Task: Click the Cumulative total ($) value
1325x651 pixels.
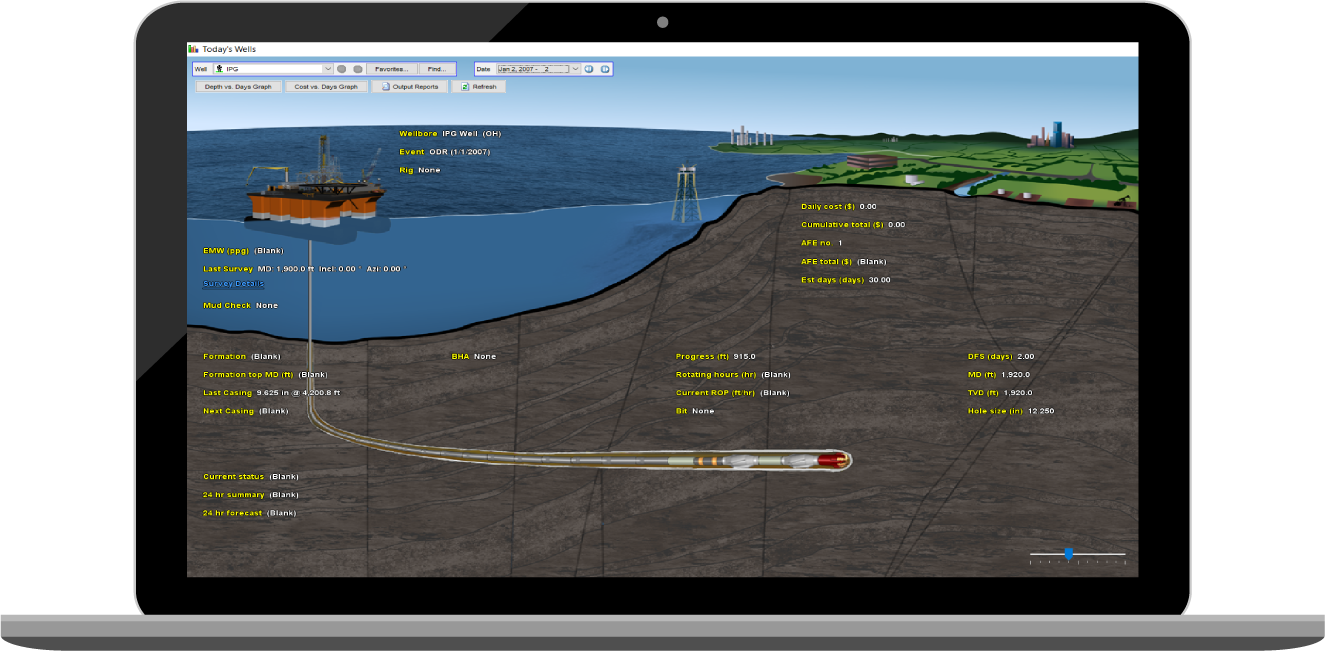Action: (x=896, y=225)
